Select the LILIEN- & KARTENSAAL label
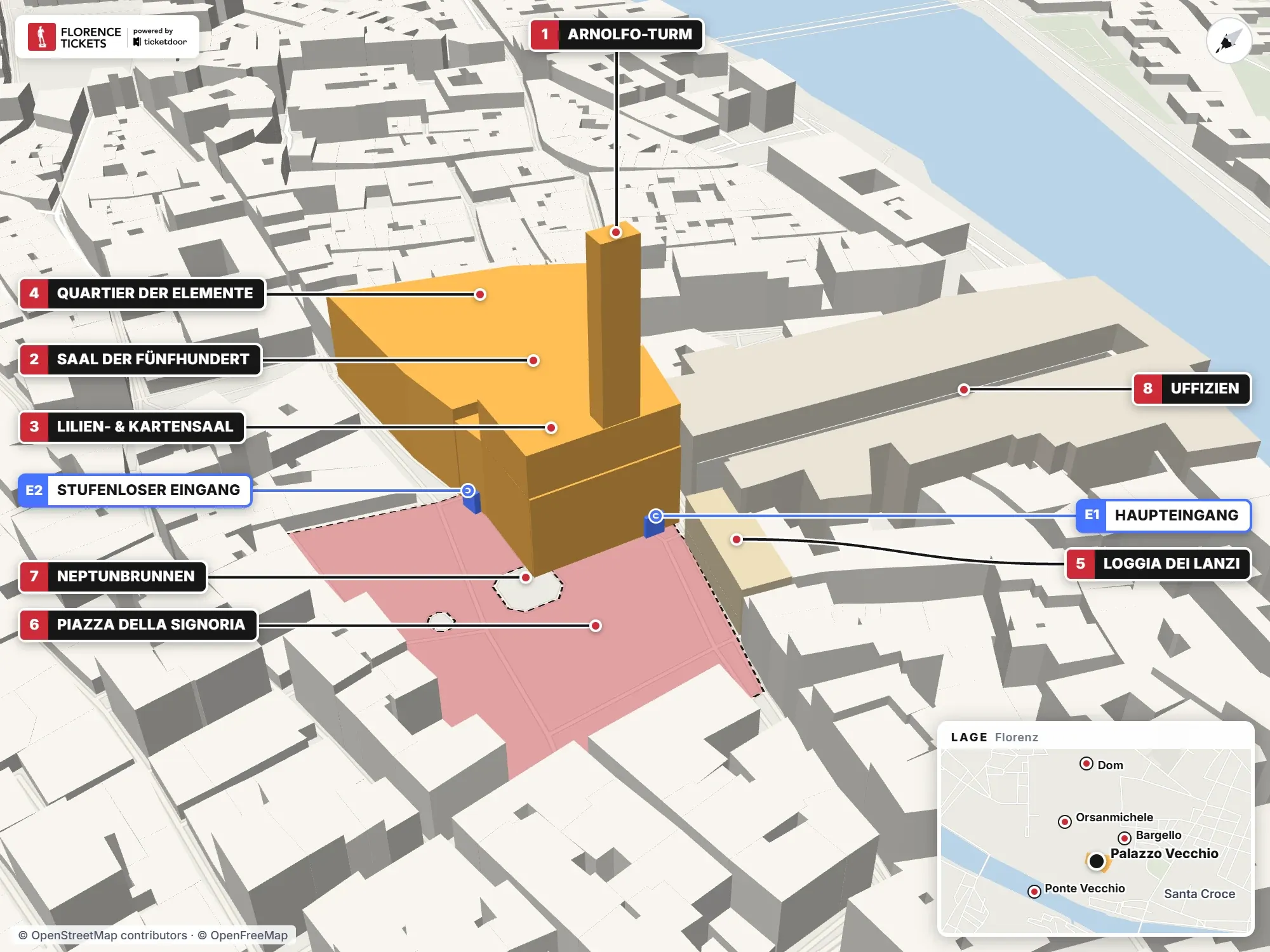 [132, 427]
